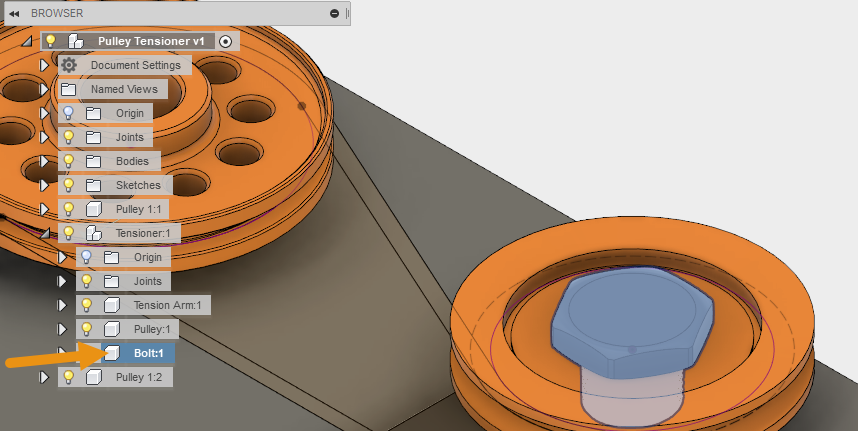Hide Pulley 1:1 using its lightbulb
This screenshot has width=858, height=431.
point(68,209)
